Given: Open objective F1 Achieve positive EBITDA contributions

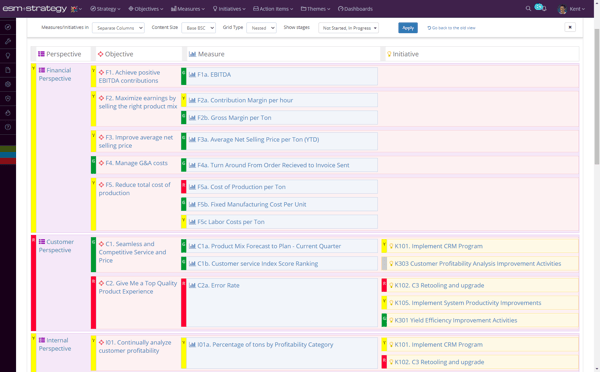Looking at the screenshot, I should [x=129, y=76].
